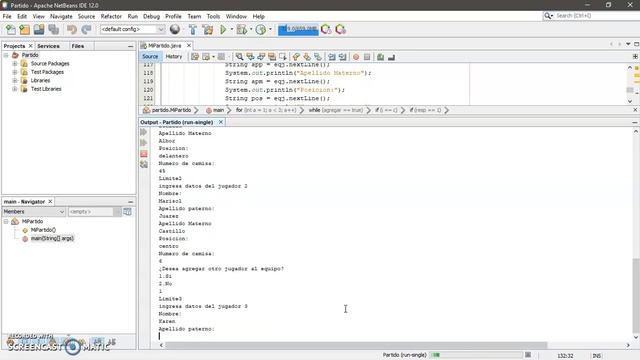Expand the Source Packages node
Image resolution: width=640 pixels, height=360 pixels.
[x=15, y=64]
